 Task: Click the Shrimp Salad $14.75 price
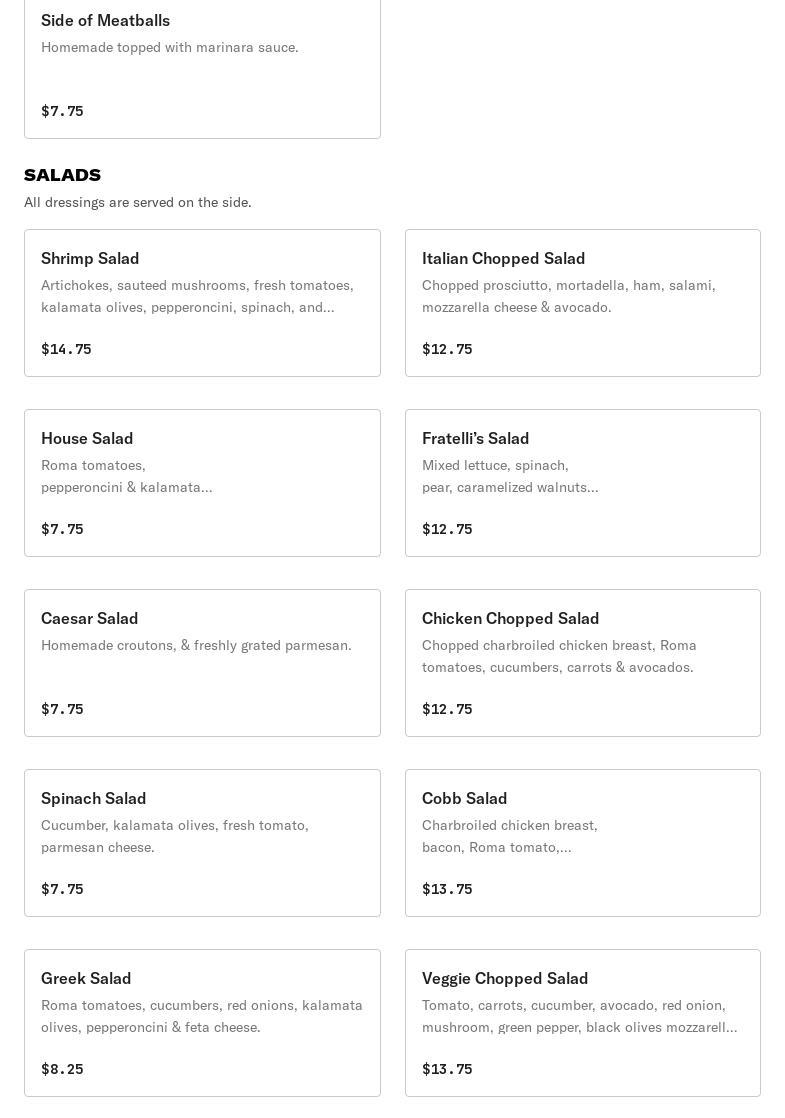66,349
